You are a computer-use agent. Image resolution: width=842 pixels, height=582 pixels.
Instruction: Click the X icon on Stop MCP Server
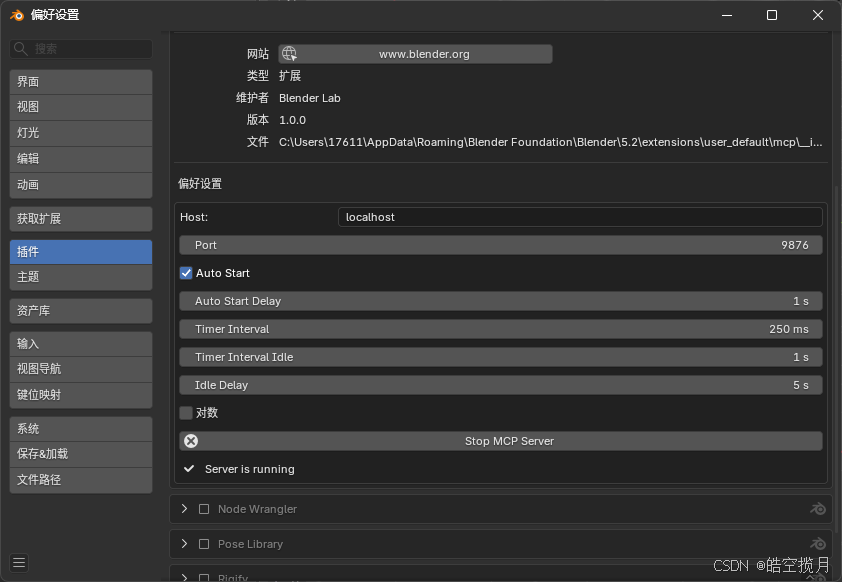click(191, 441)
